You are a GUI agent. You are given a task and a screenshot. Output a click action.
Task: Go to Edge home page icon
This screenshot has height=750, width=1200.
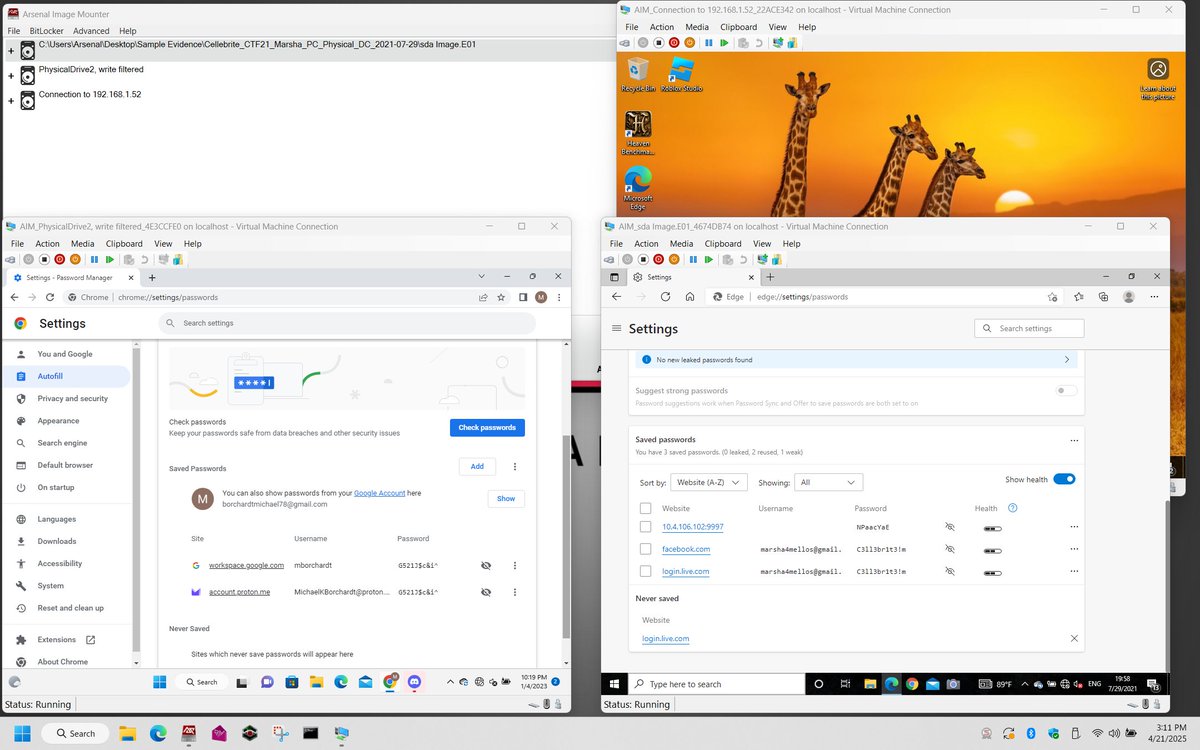point(690,297)
